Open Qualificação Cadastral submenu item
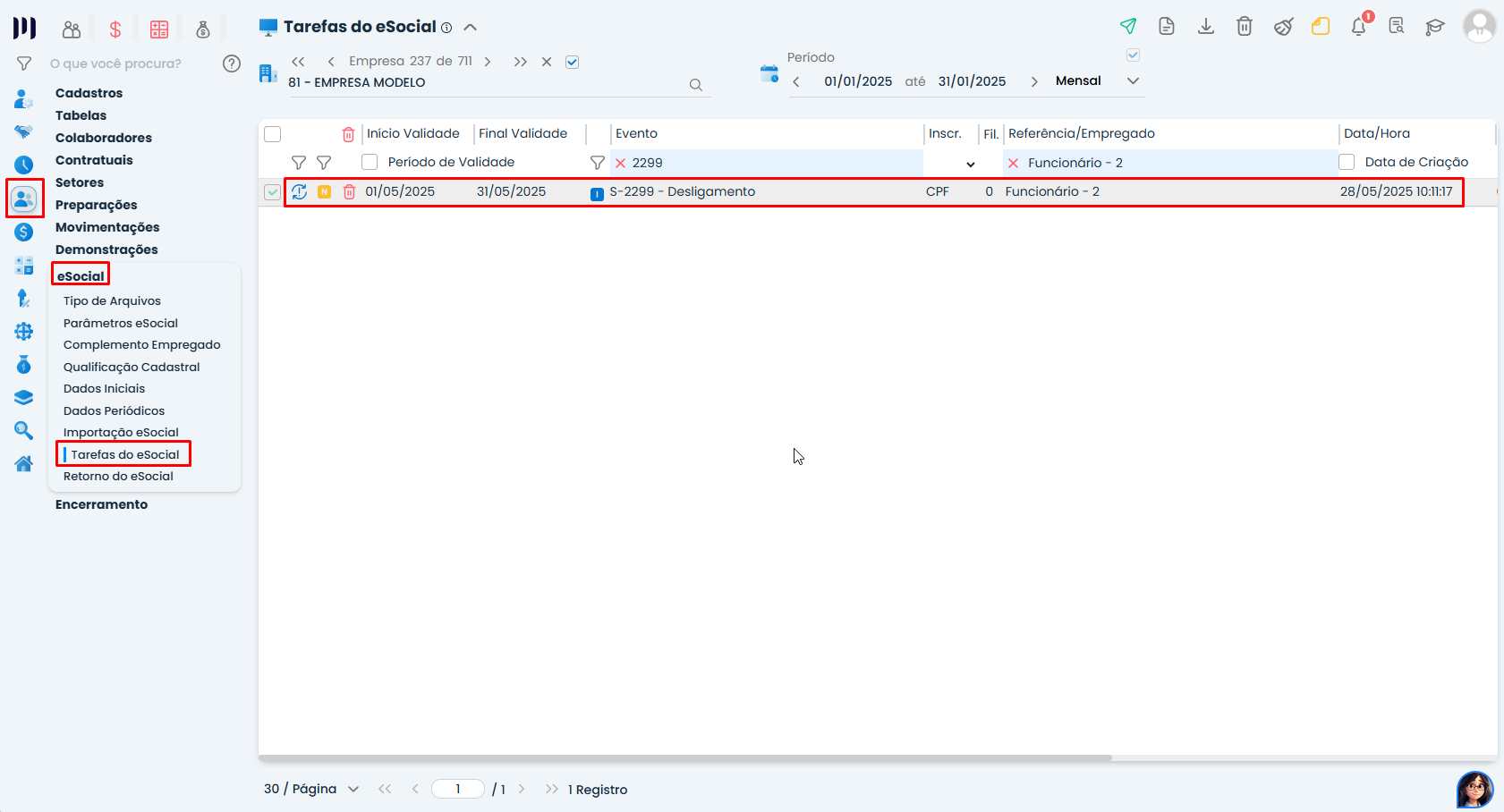 tap(132, 367)
